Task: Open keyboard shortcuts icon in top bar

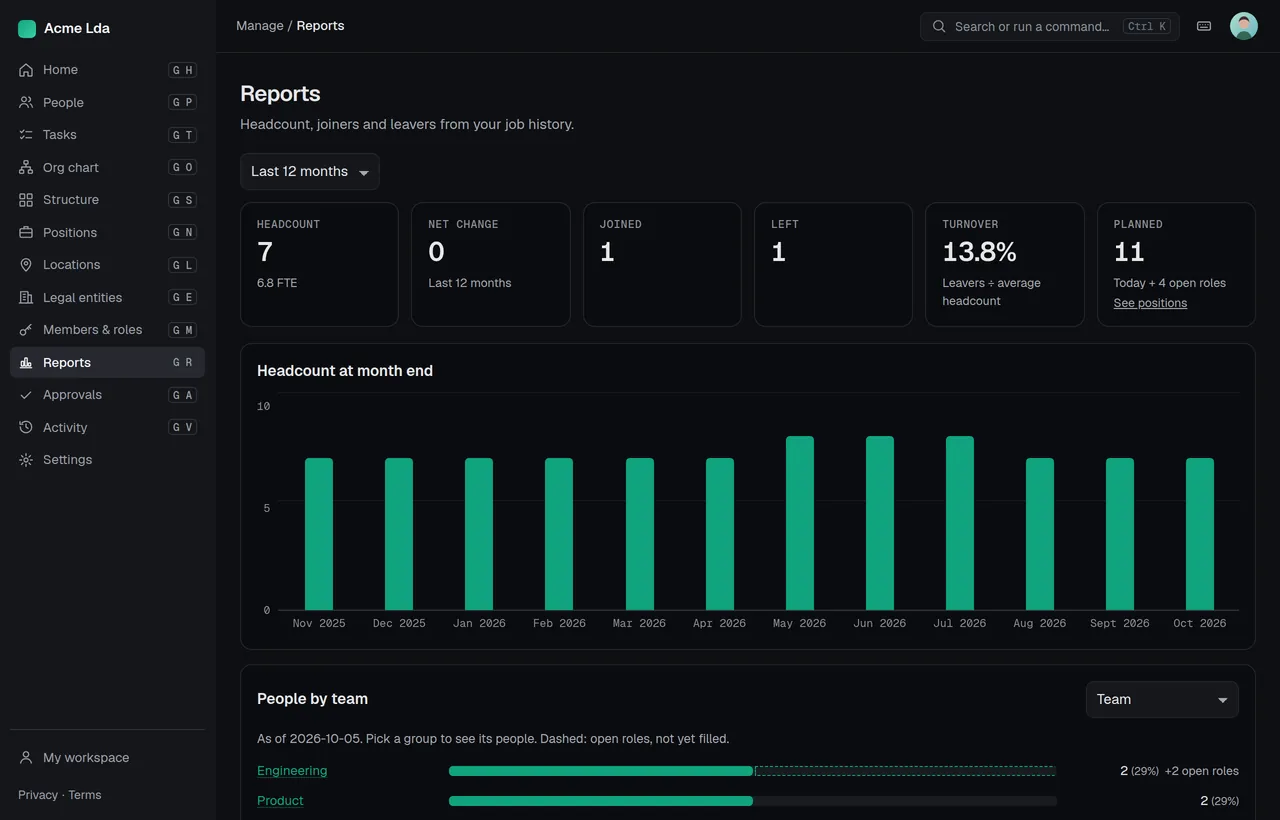Action: [x=1204, y=26]
